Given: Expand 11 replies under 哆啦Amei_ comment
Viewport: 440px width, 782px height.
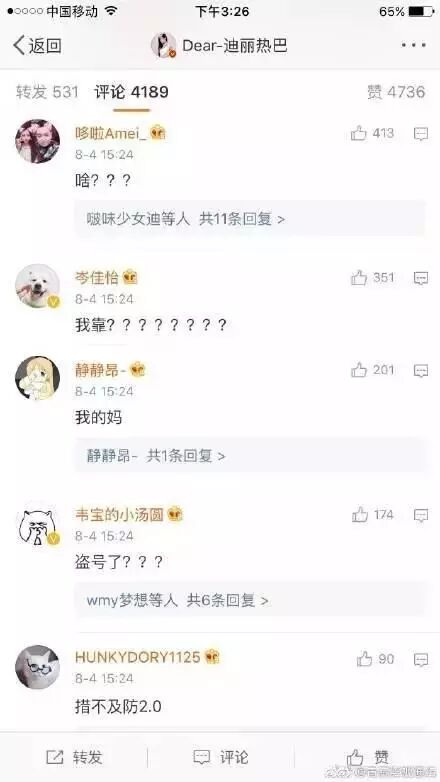Looking at the screenshot, I should [250, 218].
